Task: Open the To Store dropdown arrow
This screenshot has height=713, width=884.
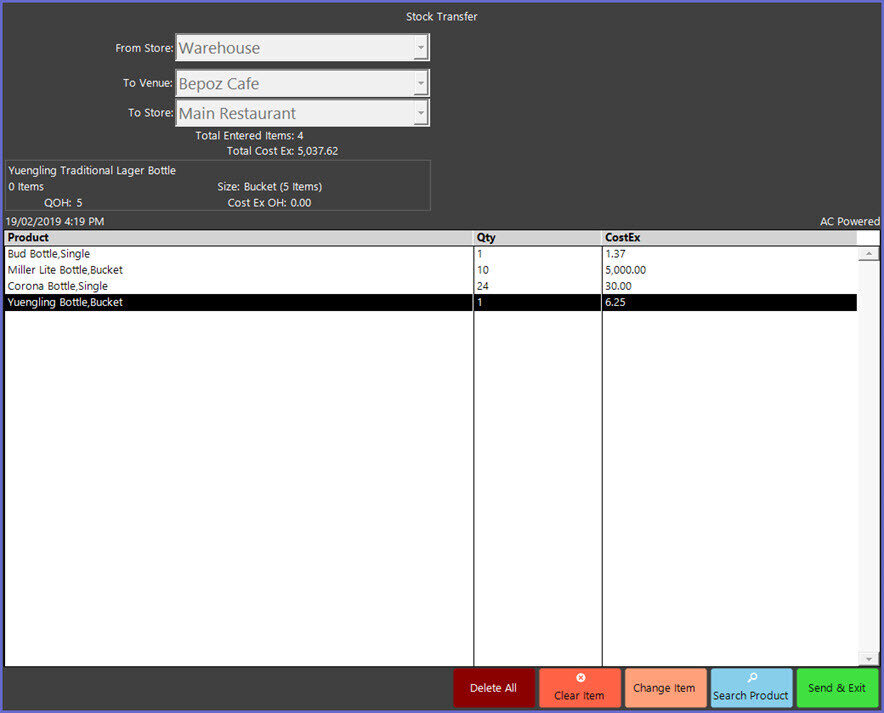Action: pos(421,113)
